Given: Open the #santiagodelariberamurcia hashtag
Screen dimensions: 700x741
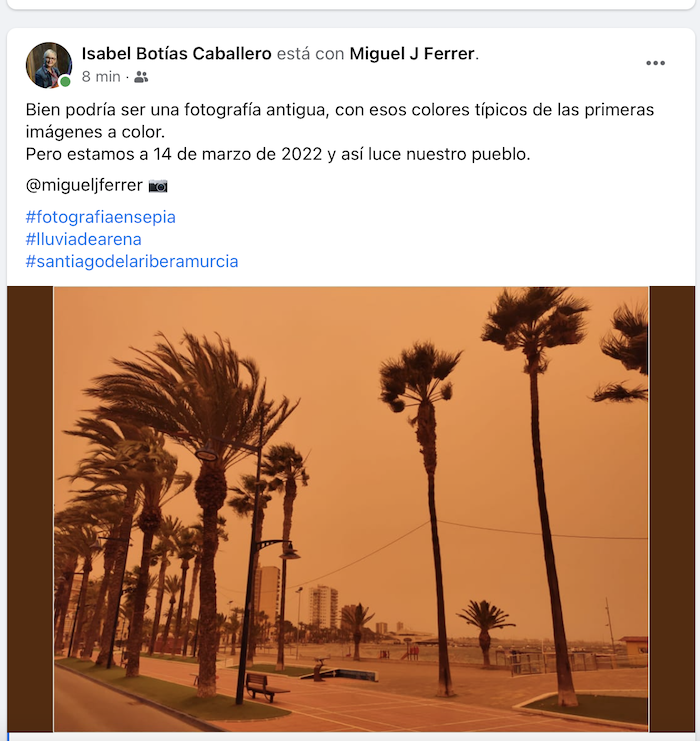Looking at the screenshot, I should pos(132,261).
